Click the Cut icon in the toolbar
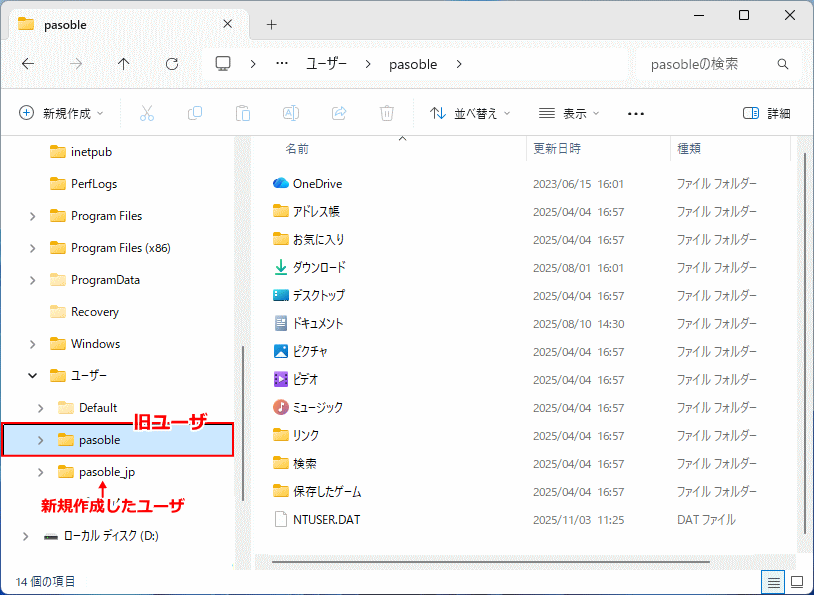The image size is (814, 595). tap(148, 113)
